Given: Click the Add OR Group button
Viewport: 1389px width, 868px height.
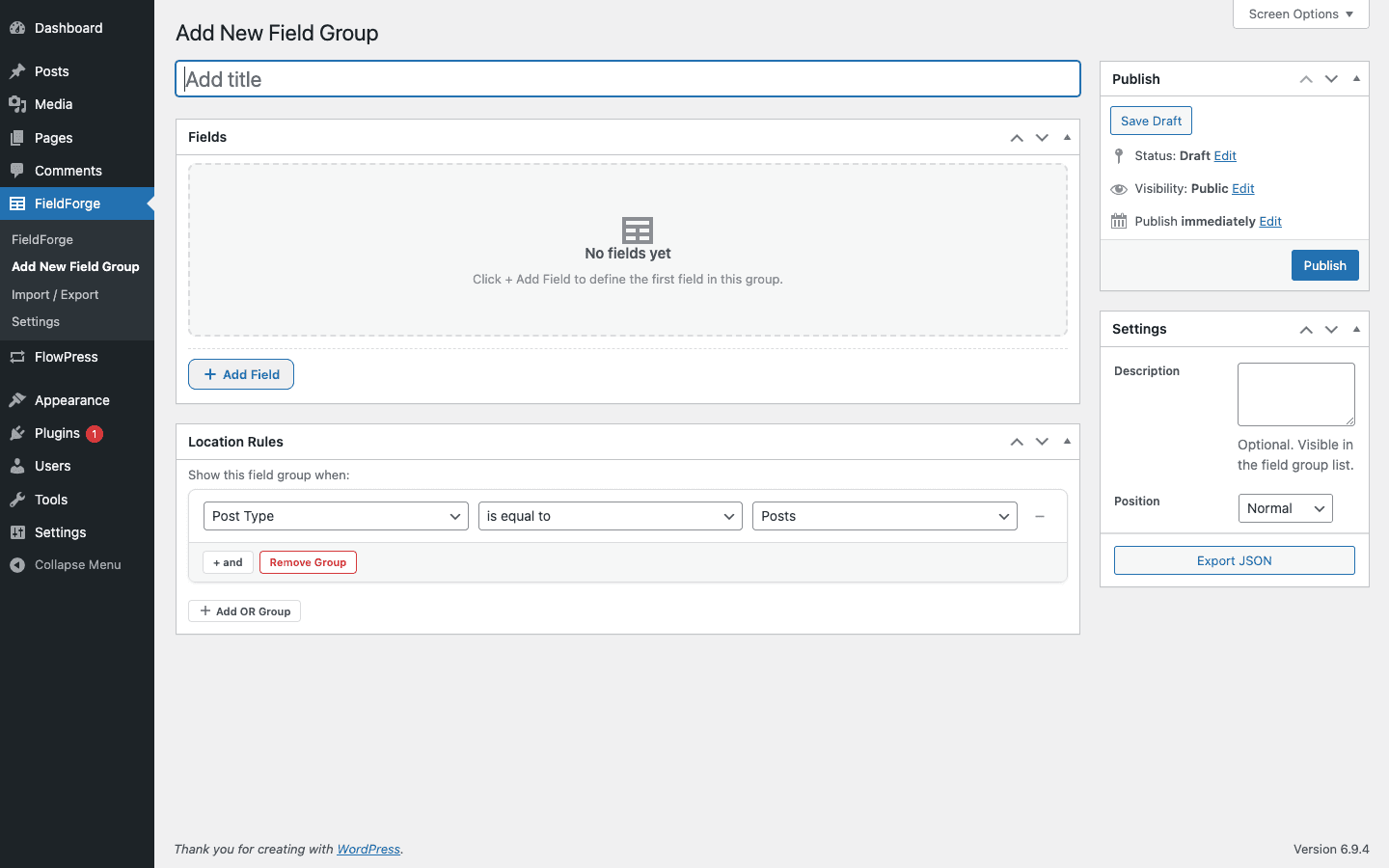Looking at the screenshot, I should pos(245,611).
